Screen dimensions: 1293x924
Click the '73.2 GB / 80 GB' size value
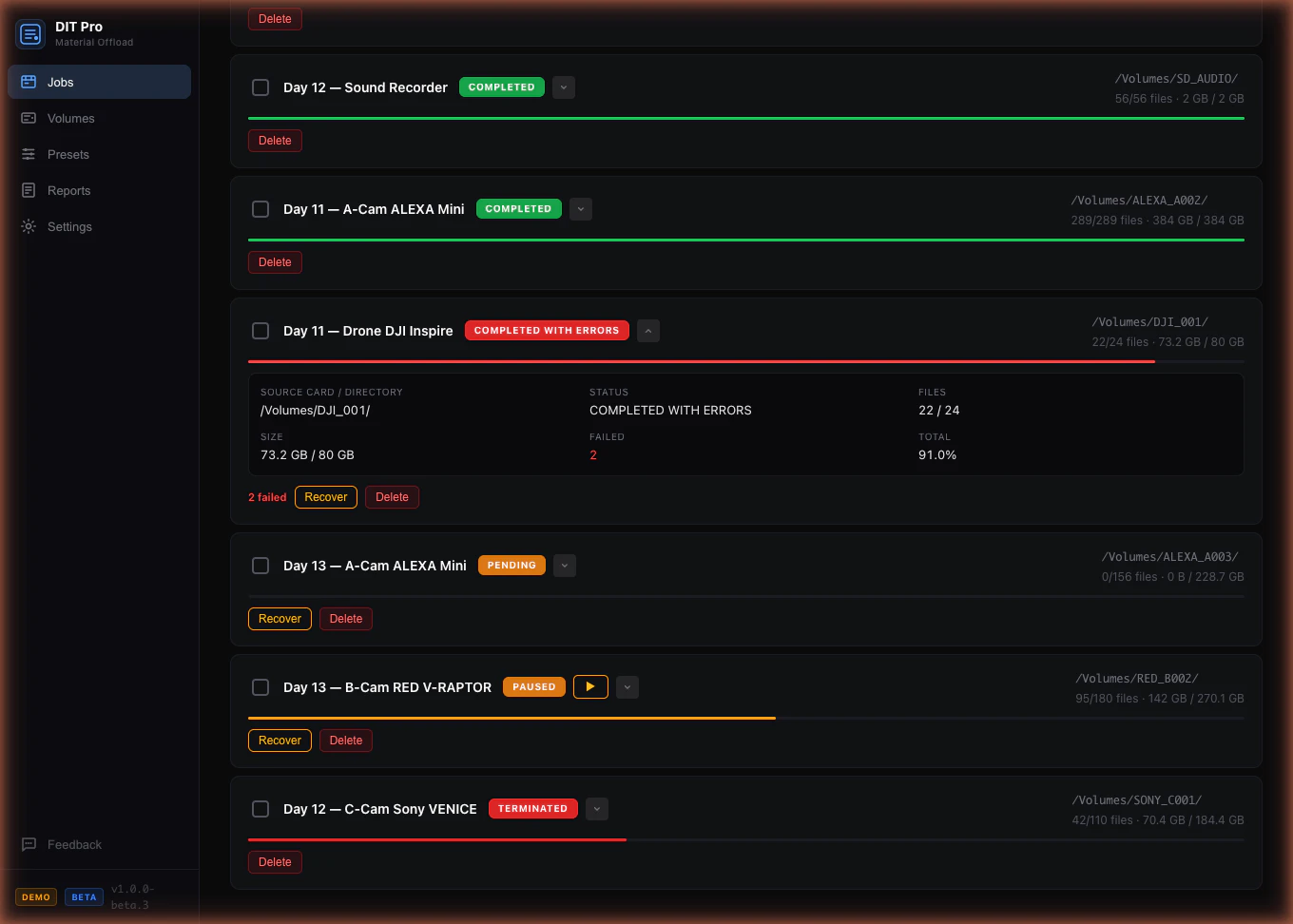pyautogui.click(x=307, y=455)
